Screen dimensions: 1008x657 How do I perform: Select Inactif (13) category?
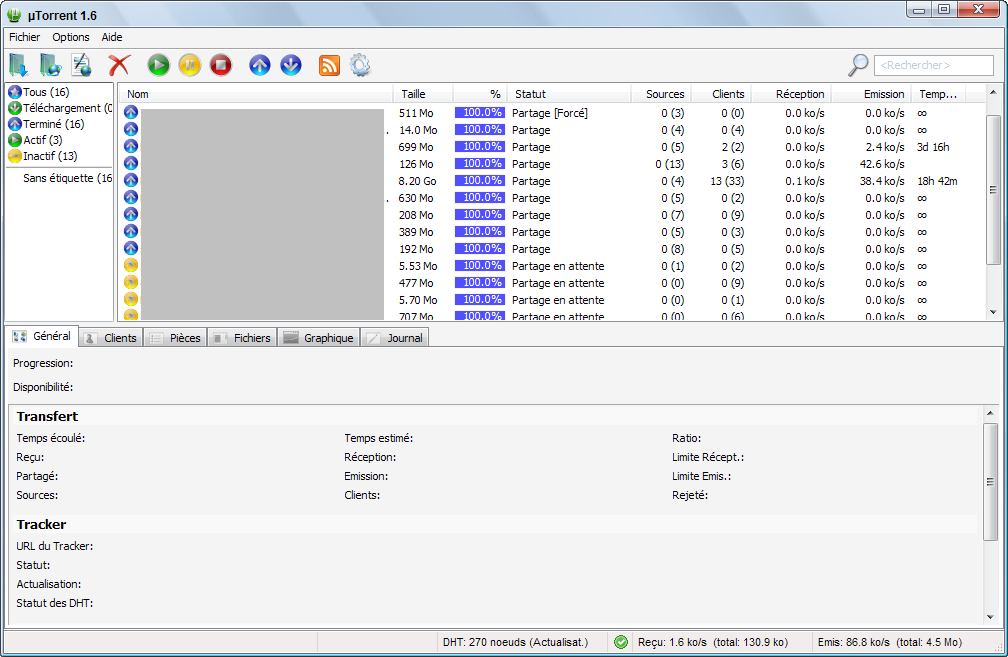pos(43,156)
